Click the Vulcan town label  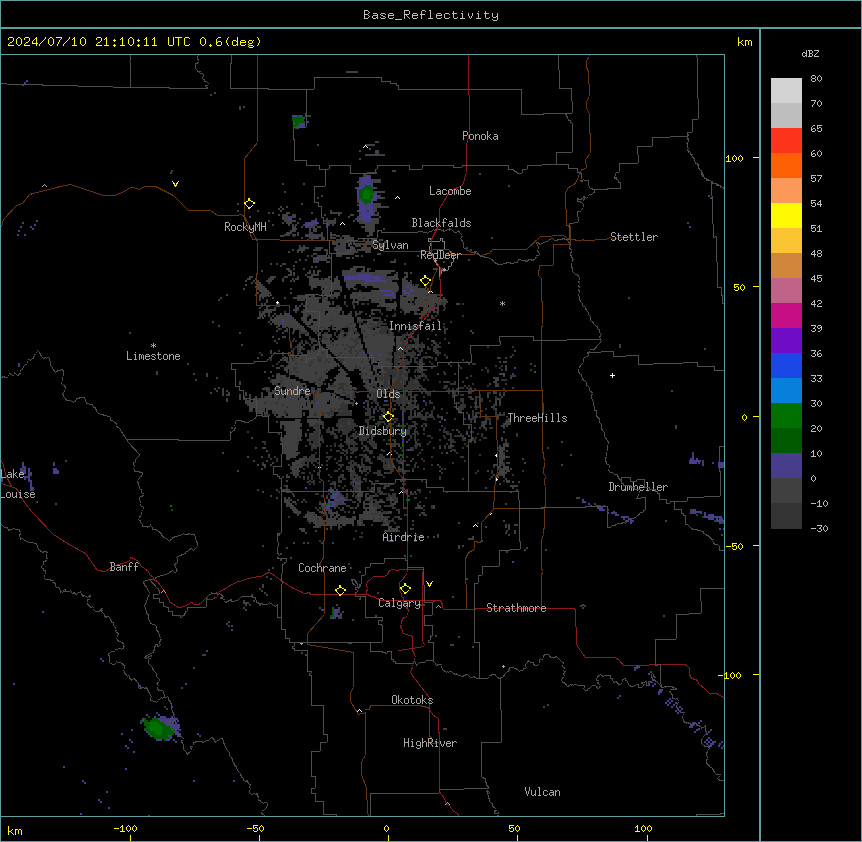543,792
